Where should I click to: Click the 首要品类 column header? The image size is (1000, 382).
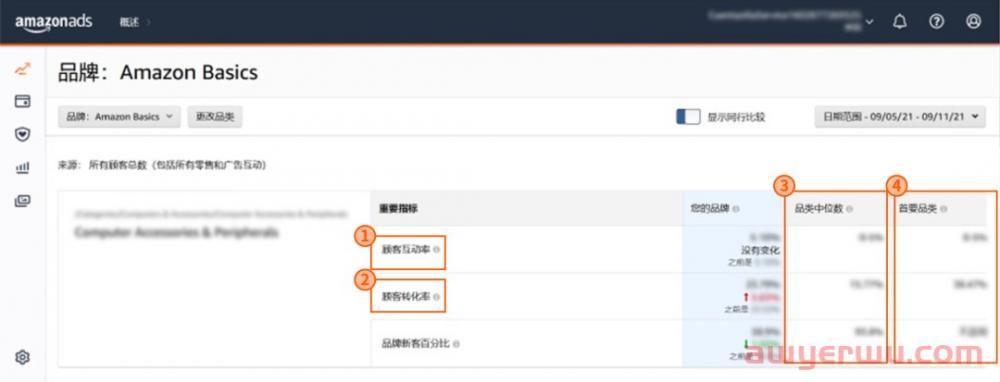[x=918, y=209]
